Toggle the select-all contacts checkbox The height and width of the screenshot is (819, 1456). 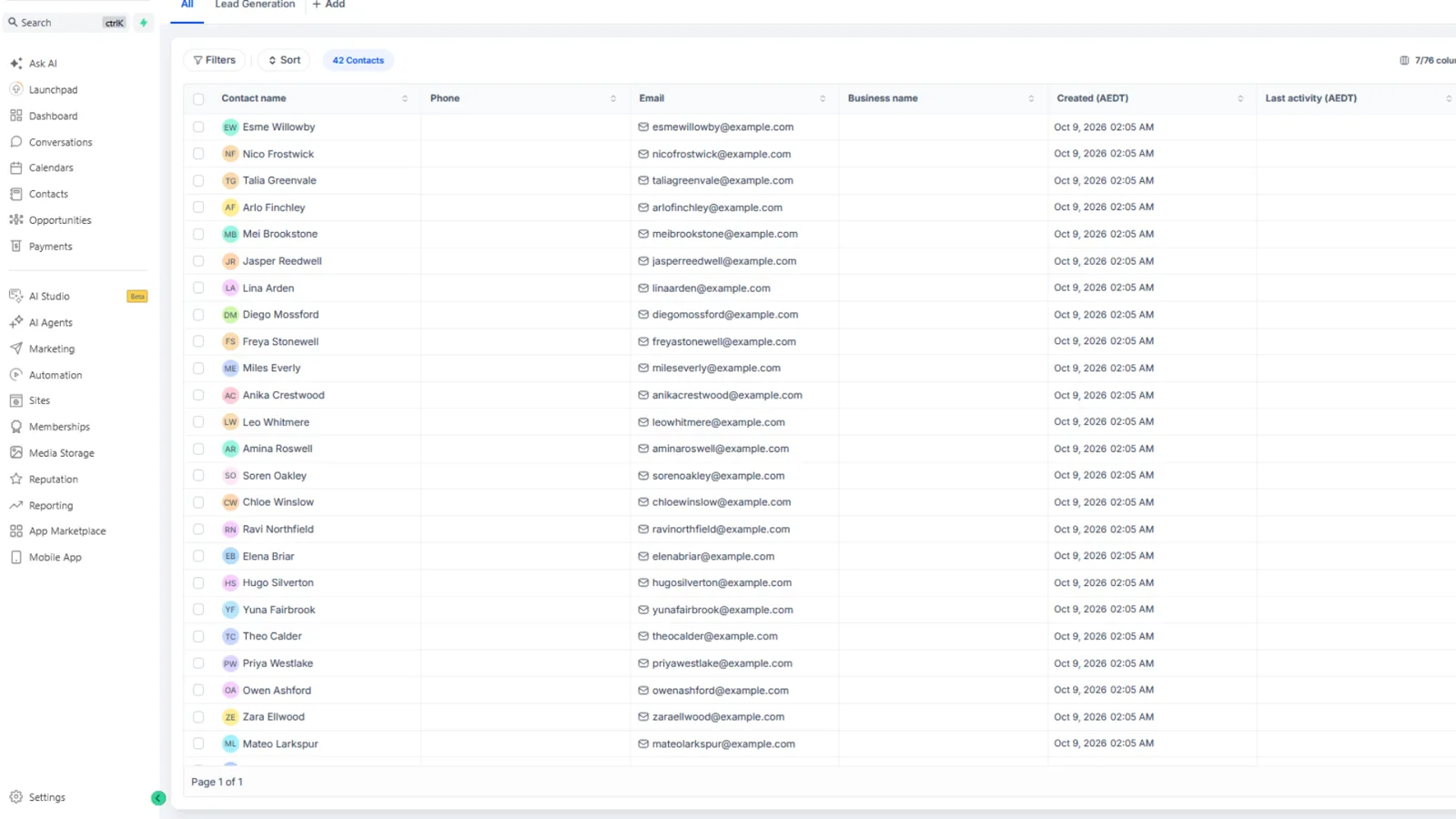[x=198, y=98]
